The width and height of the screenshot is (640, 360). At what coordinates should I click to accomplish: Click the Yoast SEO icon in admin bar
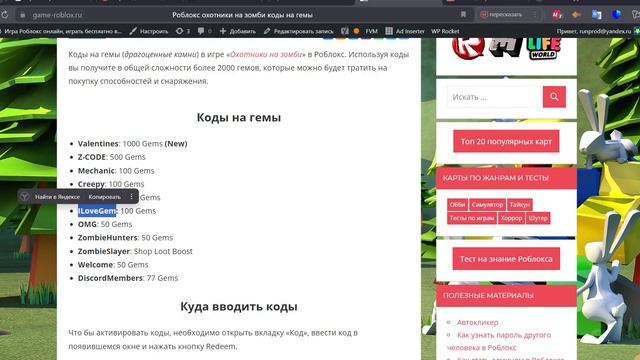(345, 31)
